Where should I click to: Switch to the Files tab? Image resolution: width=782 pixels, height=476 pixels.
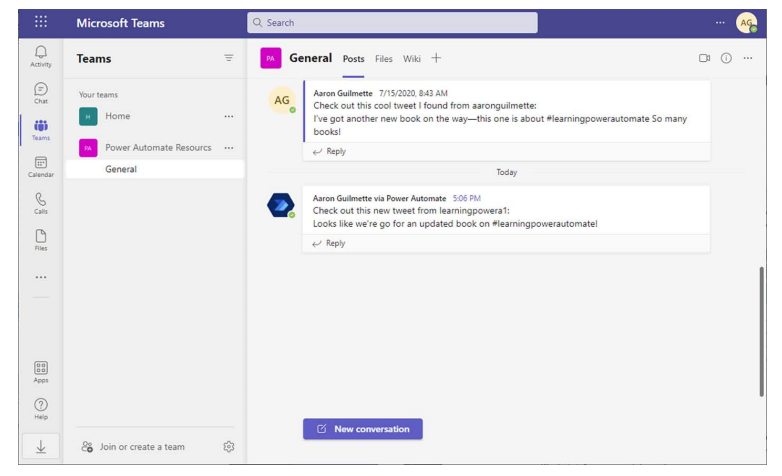coord(384,59)
